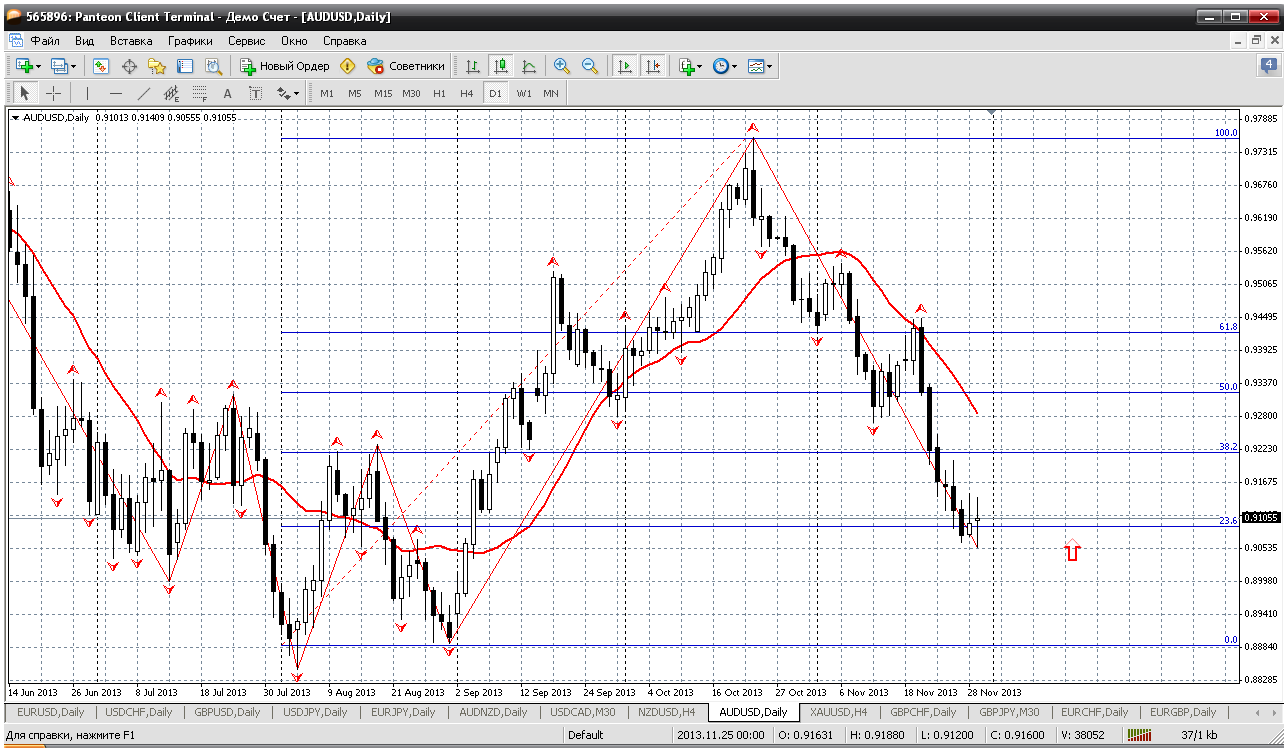Expand the Indicators dropdown arrow
Viewport: 1288px width, 748px height.
tap(700, 66)
